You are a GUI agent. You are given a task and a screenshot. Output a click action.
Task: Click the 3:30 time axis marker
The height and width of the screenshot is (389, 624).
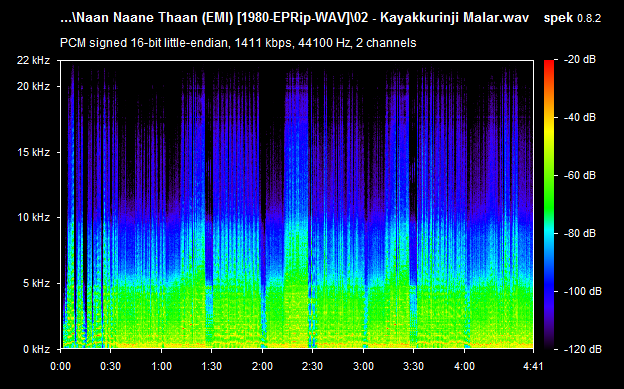click(x=413, y=366)
